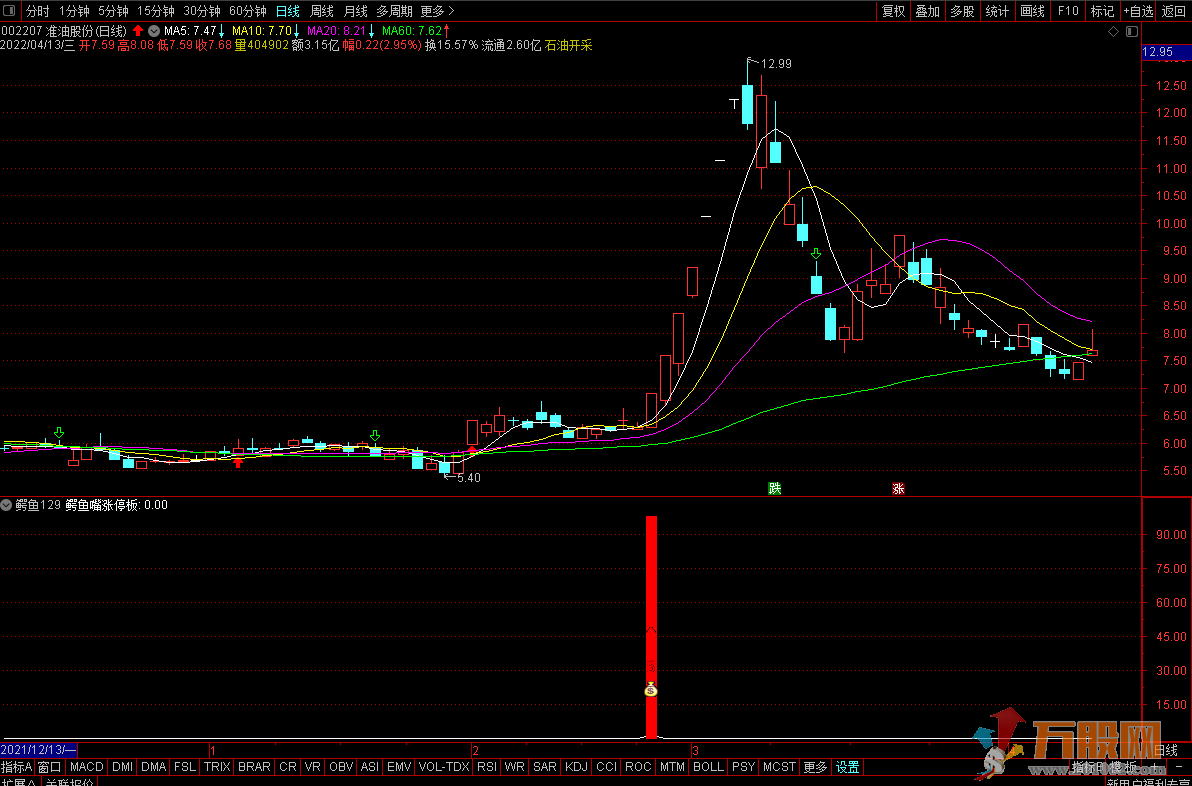Switch to the 分时 intraday view

37,11
